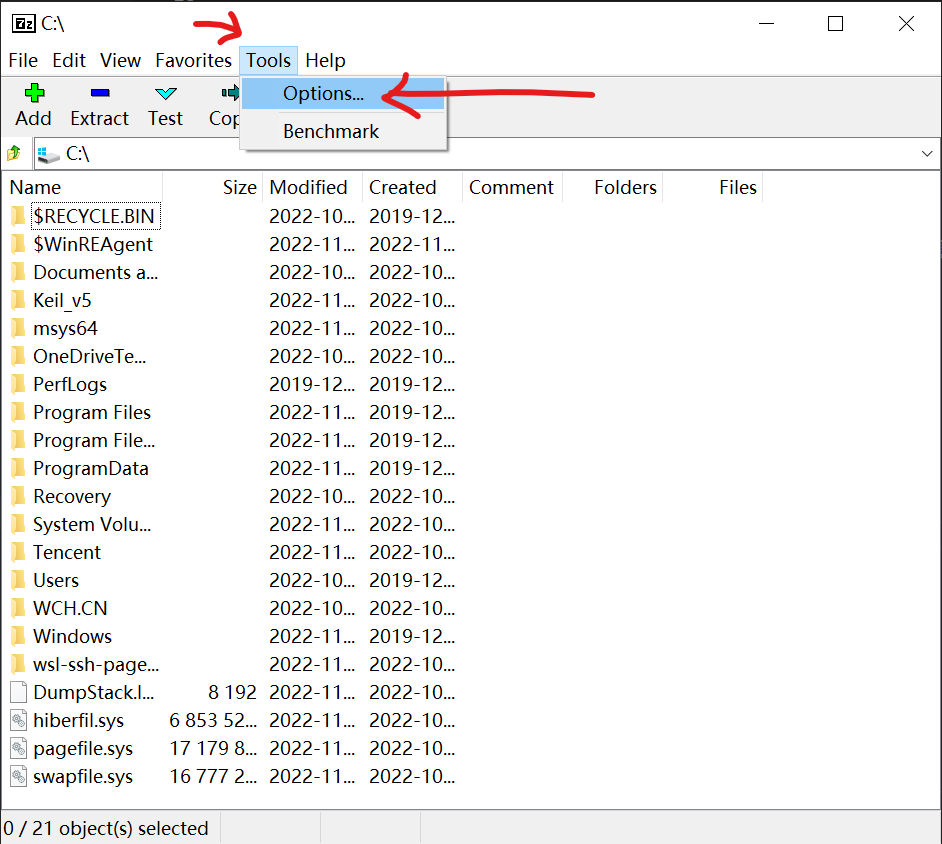Click the DumpStack log file icon
Screen dimensions: 942x844
18,692
